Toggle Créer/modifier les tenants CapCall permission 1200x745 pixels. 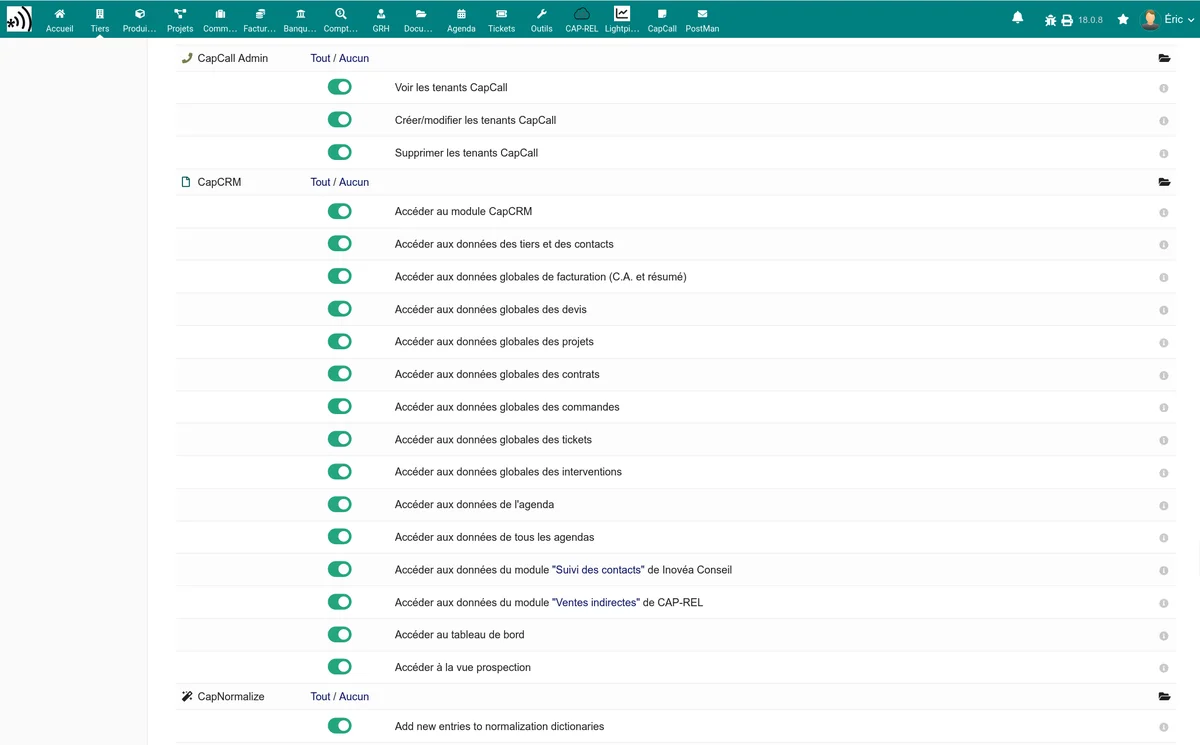point(340,120)
